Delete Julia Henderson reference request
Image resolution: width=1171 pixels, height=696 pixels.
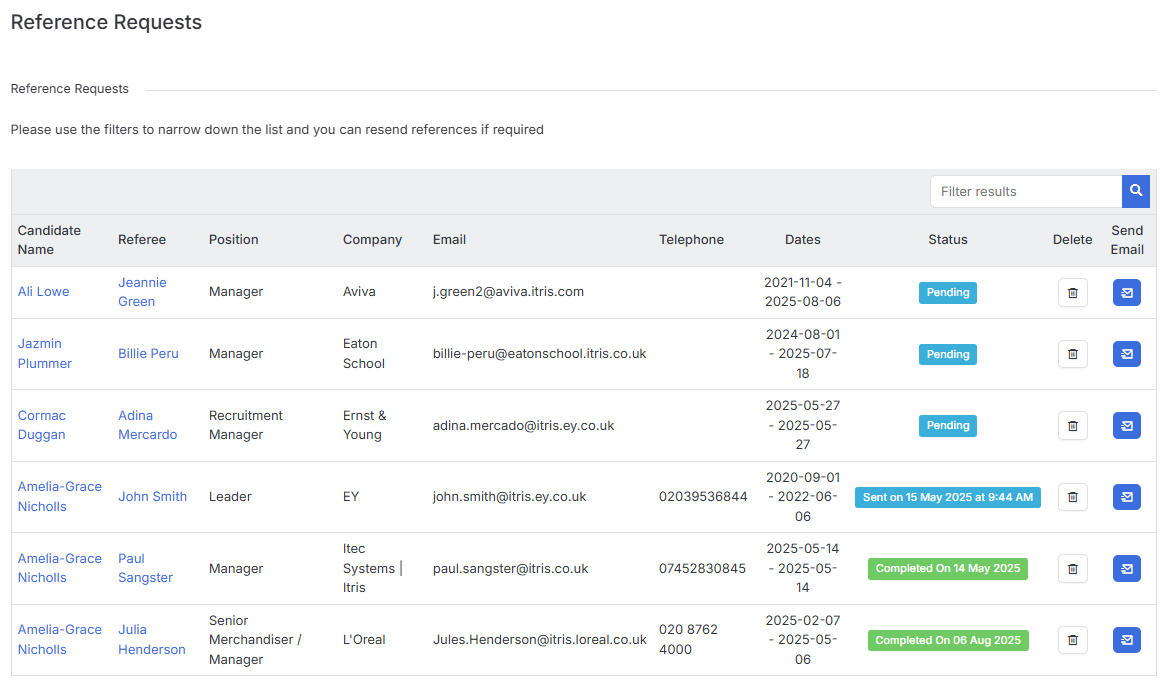1072,640
